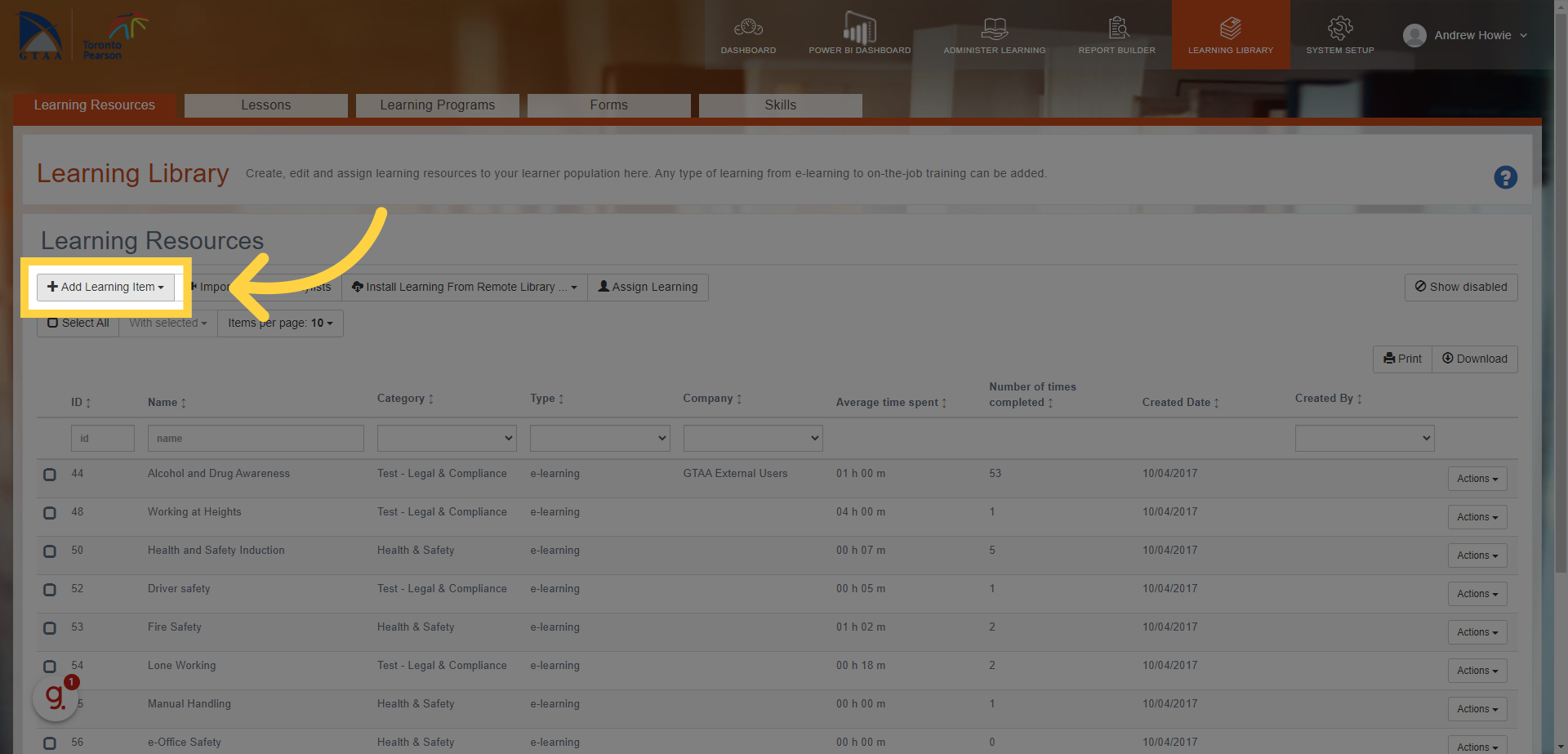Image resolution: width=1568 pixels, height=754 pixels.
Task: Sort table by Category column arrows
Action: pyautogui.click(x=431, y=399)
